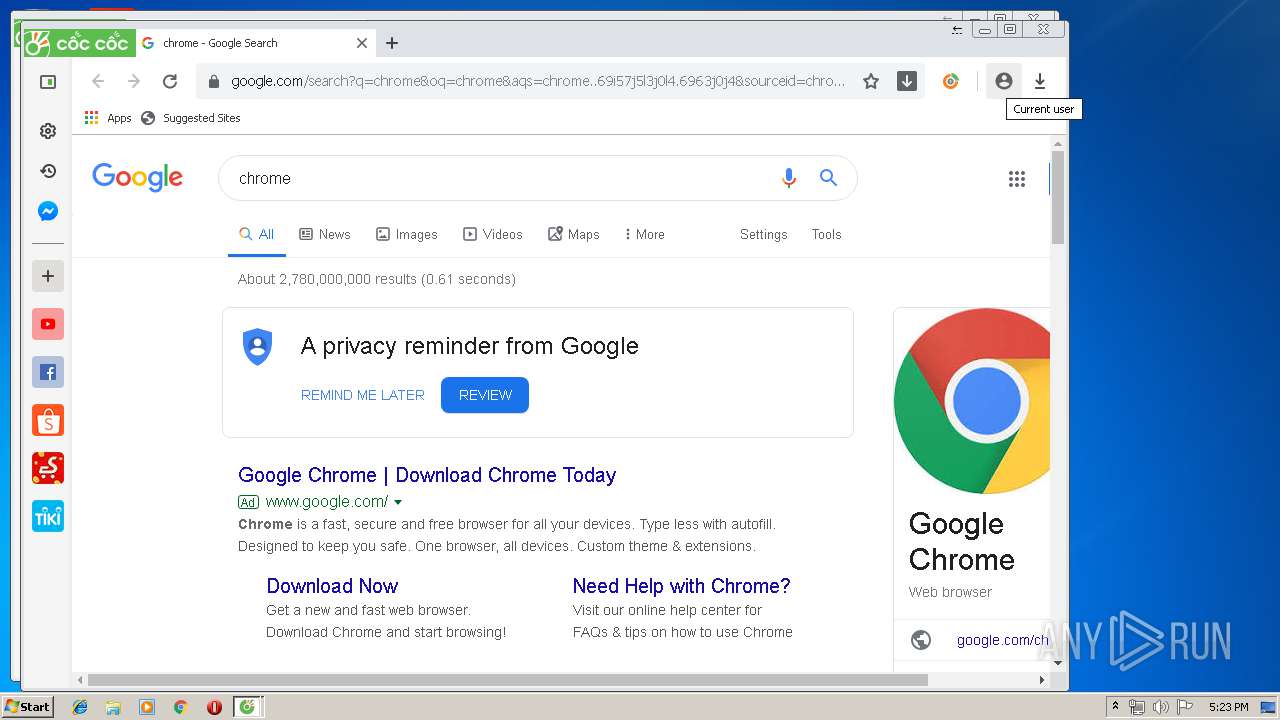1280x720 pixels.
Task: Open Need Help with Chrome? sitelink
Action: (682, 586)
